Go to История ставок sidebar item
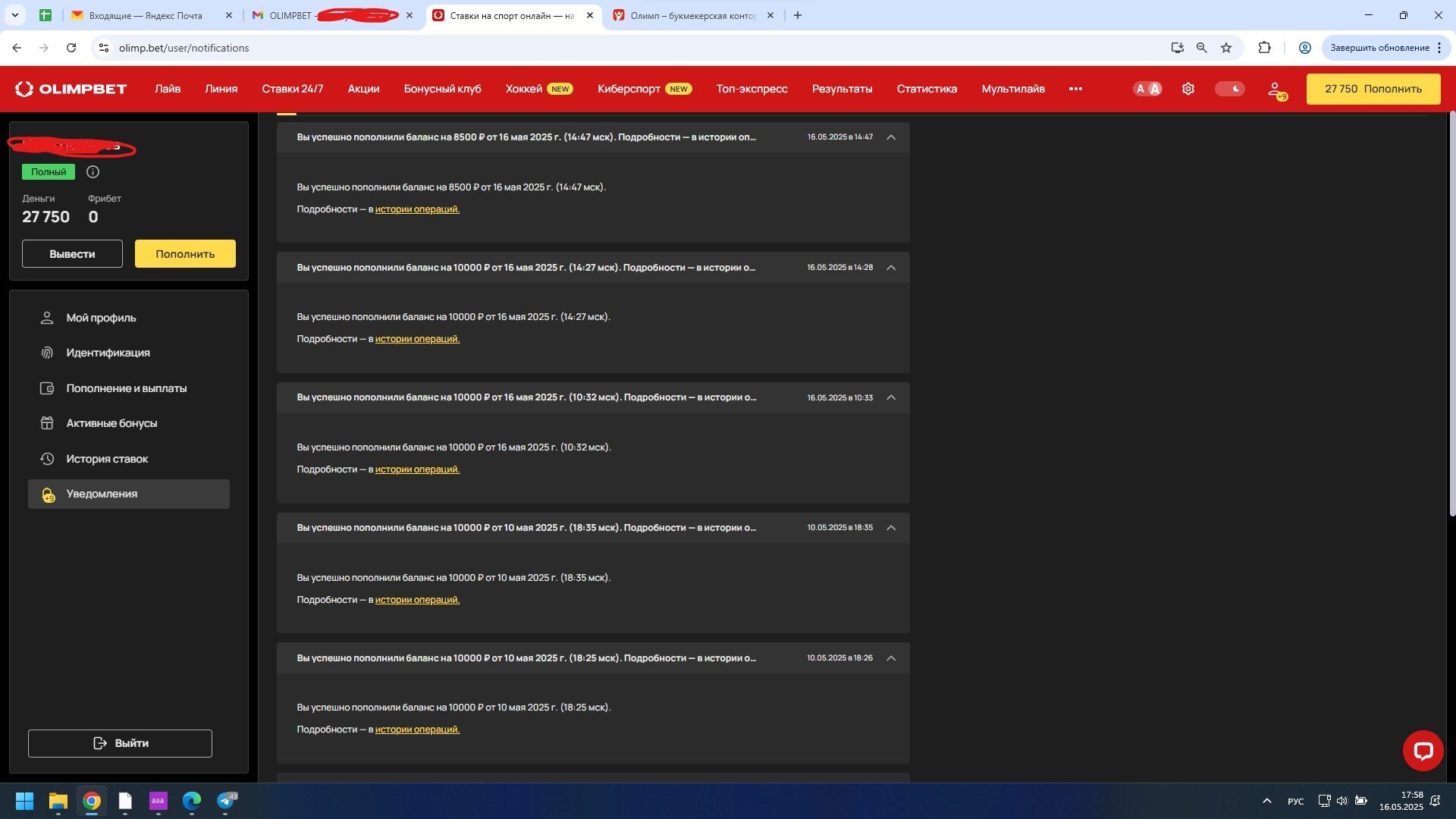Screen dimensions: 1456x819 click(x=107, y=459)
